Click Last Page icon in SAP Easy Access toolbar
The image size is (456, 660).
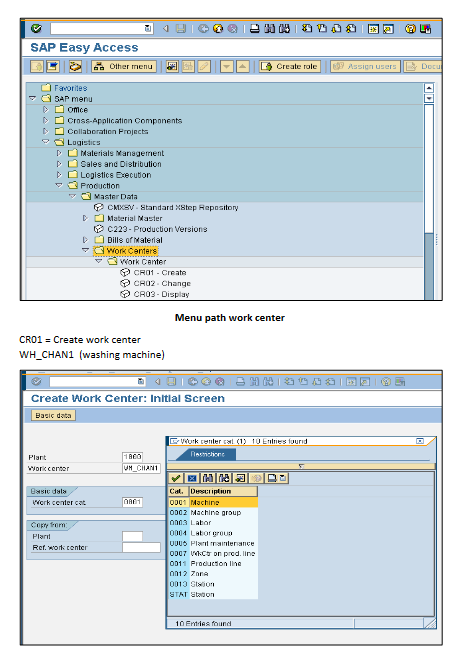pyautogui.click(x=351, y=29)
